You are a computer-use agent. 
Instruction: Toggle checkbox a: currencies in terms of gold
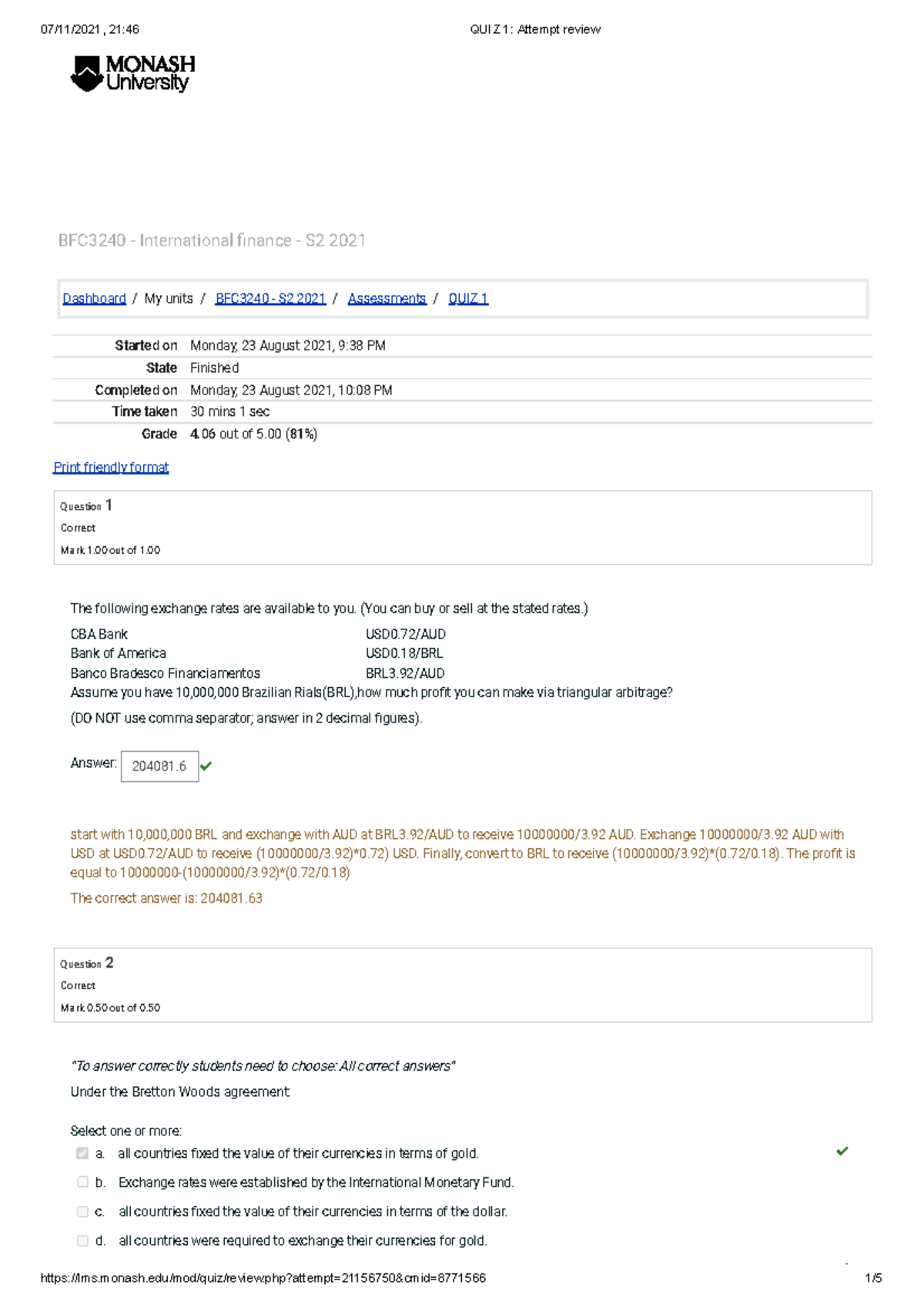82,1153
